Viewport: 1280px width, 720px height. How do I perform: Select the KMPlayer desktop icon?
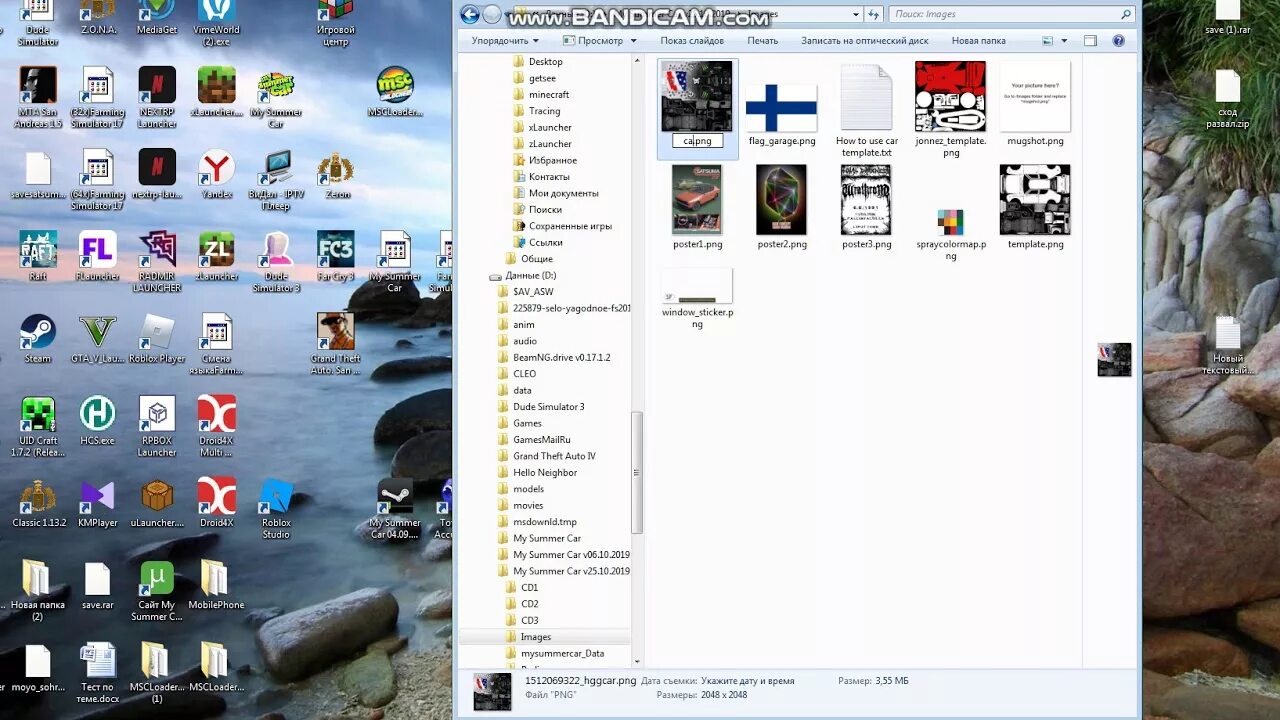click(x=98, y=502)
